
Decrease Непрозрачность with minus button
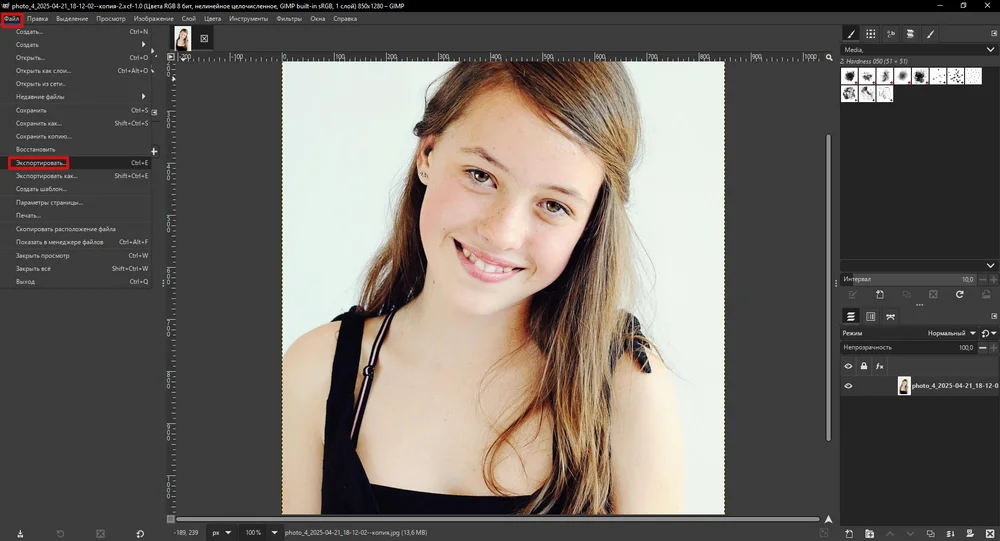(983, 348)
